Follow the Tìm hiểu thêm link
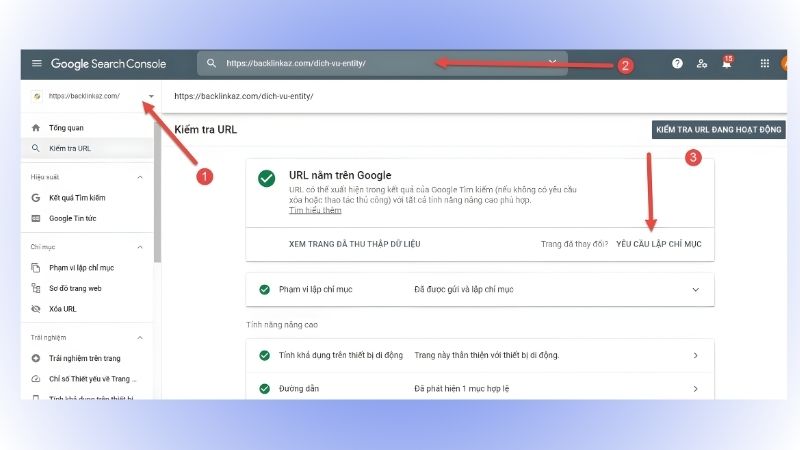Viewport: 800px width, 450px height. coord(315,210)
